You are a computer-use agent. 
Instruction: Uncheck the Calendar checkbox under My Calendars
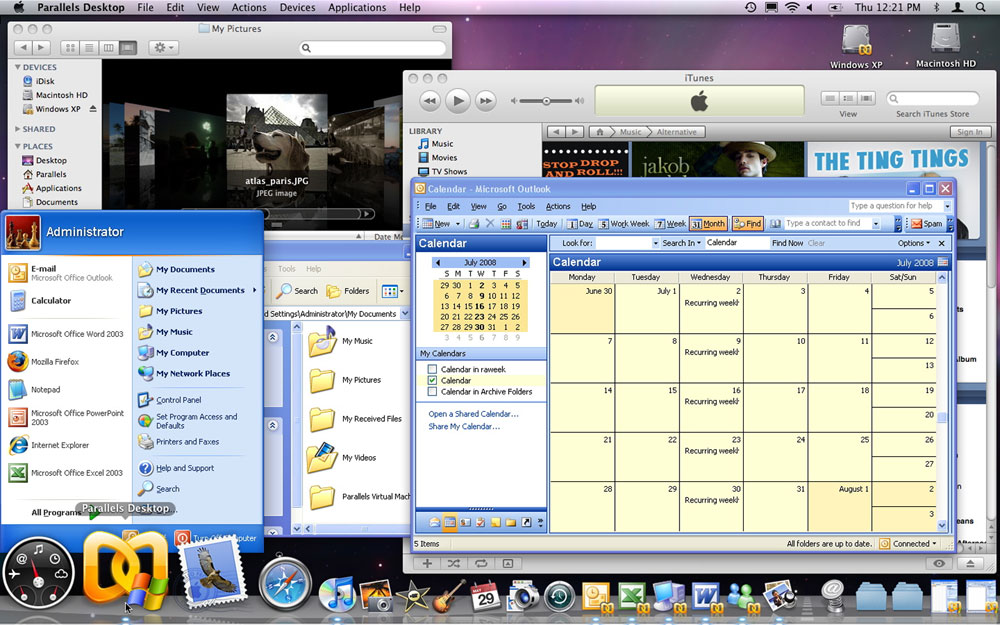click(432, 380)
